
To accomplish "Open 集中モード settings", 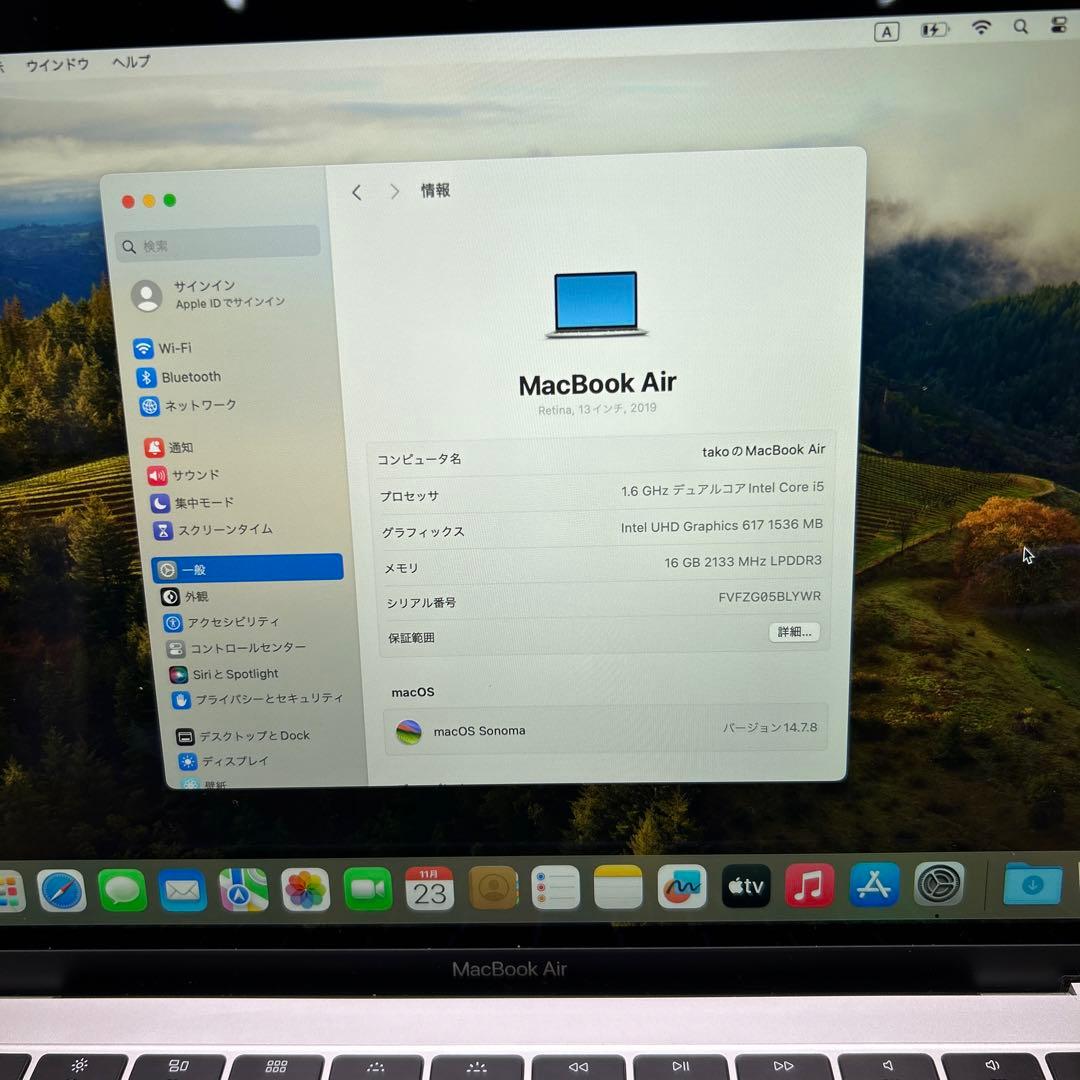I will 203,502.
